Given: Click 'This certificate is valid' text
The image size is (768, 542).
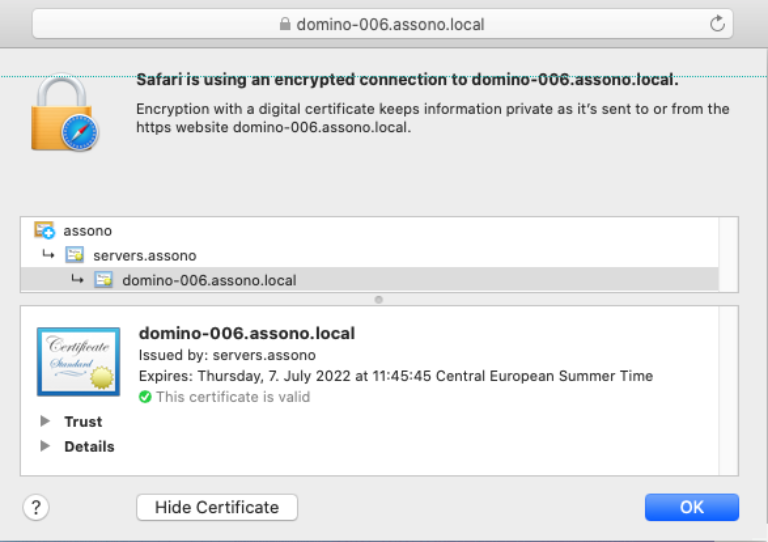Looking at the screenshot, I should [233, 397].
